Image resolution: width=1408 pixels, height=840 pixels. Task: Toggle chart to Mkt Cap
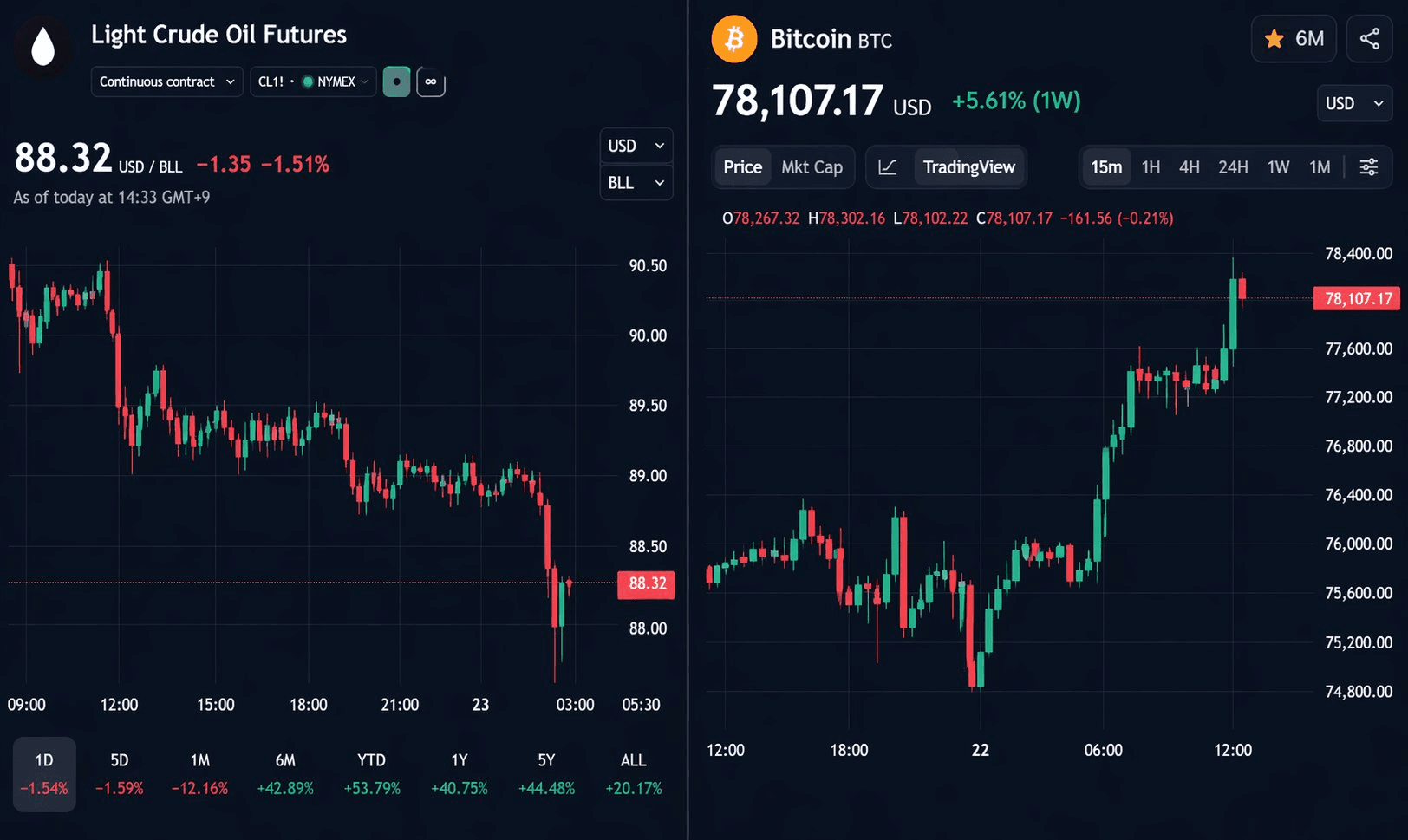pyautogui.click(x=812, y=167)
